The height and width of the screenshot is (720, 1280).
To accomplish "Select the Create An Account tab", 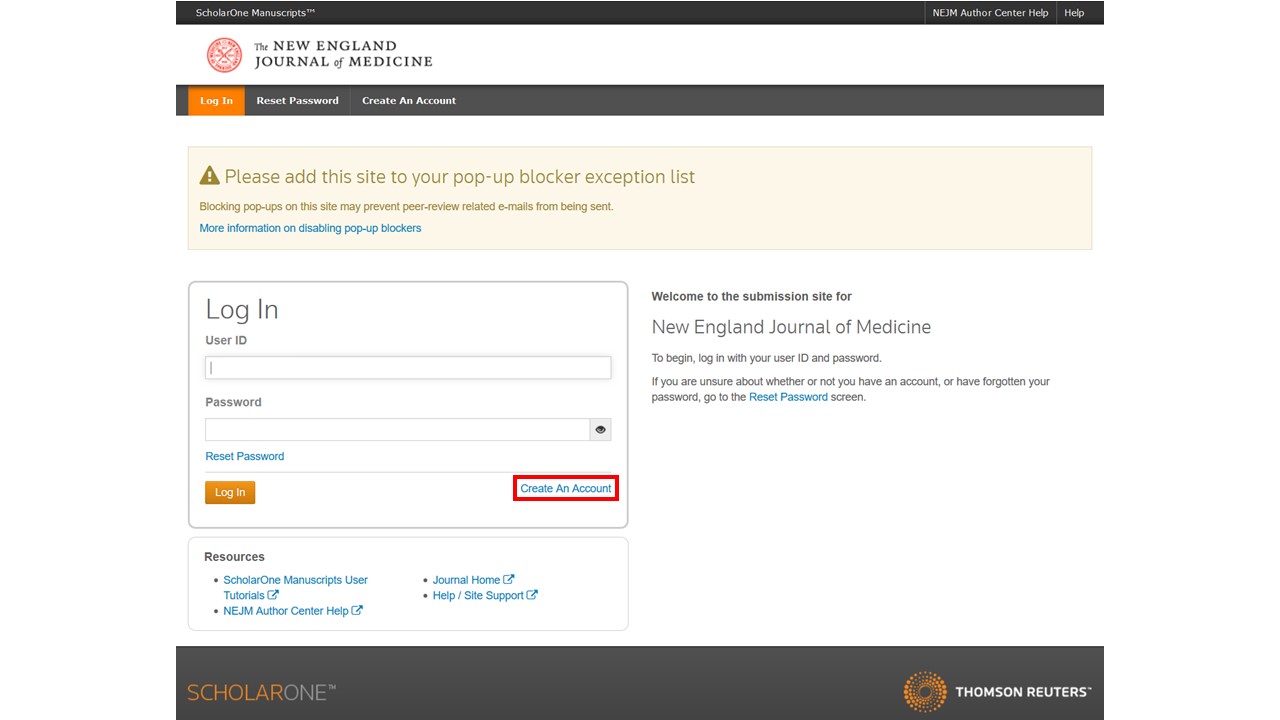I will pos(408,101).
